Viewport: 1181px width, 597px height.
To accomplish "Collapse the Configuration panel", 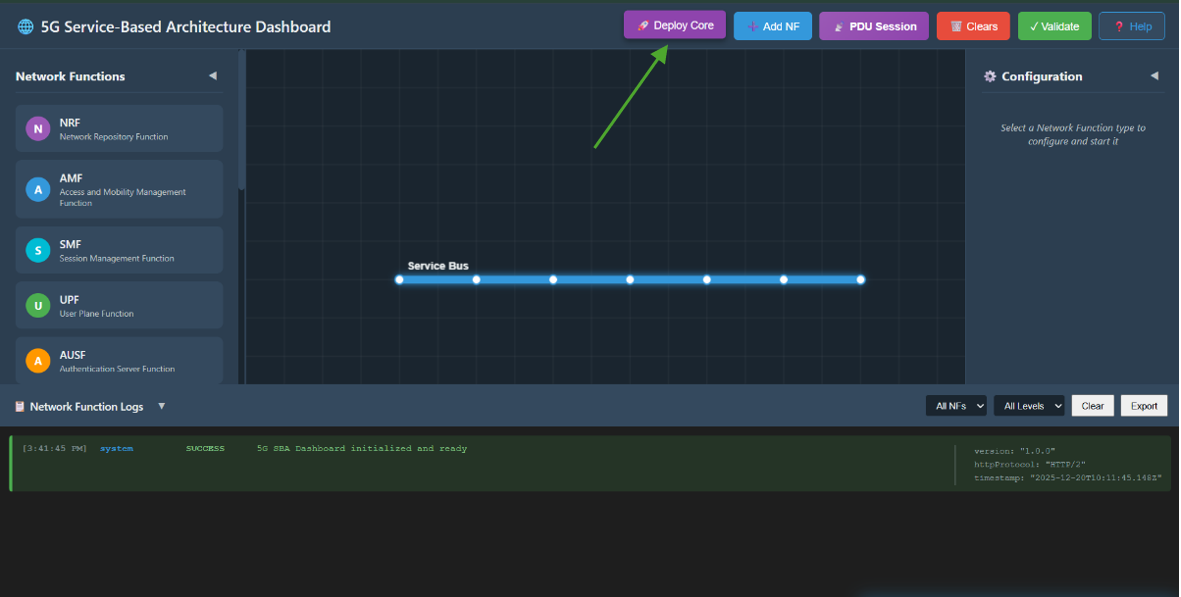I will pos(1155,76).
